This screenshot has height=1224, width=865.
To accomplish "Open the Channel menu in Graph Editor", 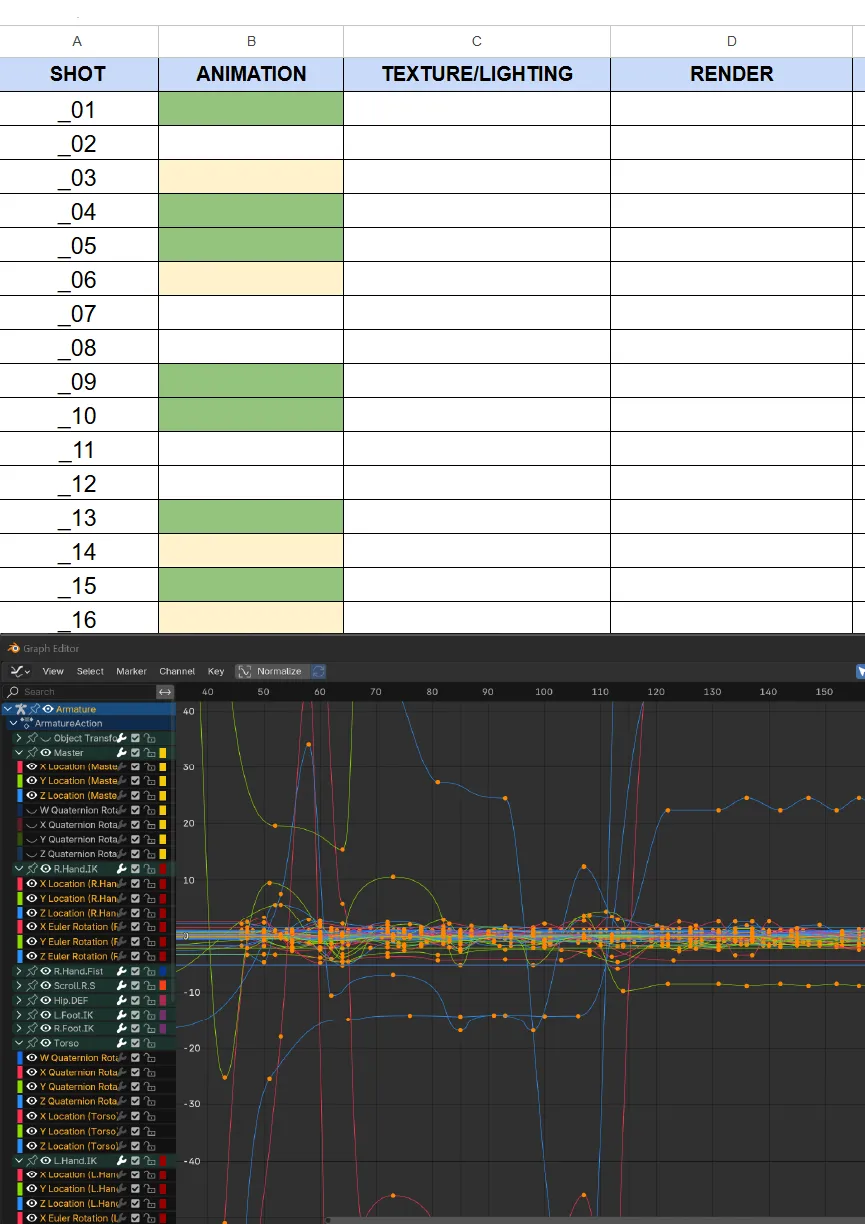I will pyautogui.click(x=176, y=671).
